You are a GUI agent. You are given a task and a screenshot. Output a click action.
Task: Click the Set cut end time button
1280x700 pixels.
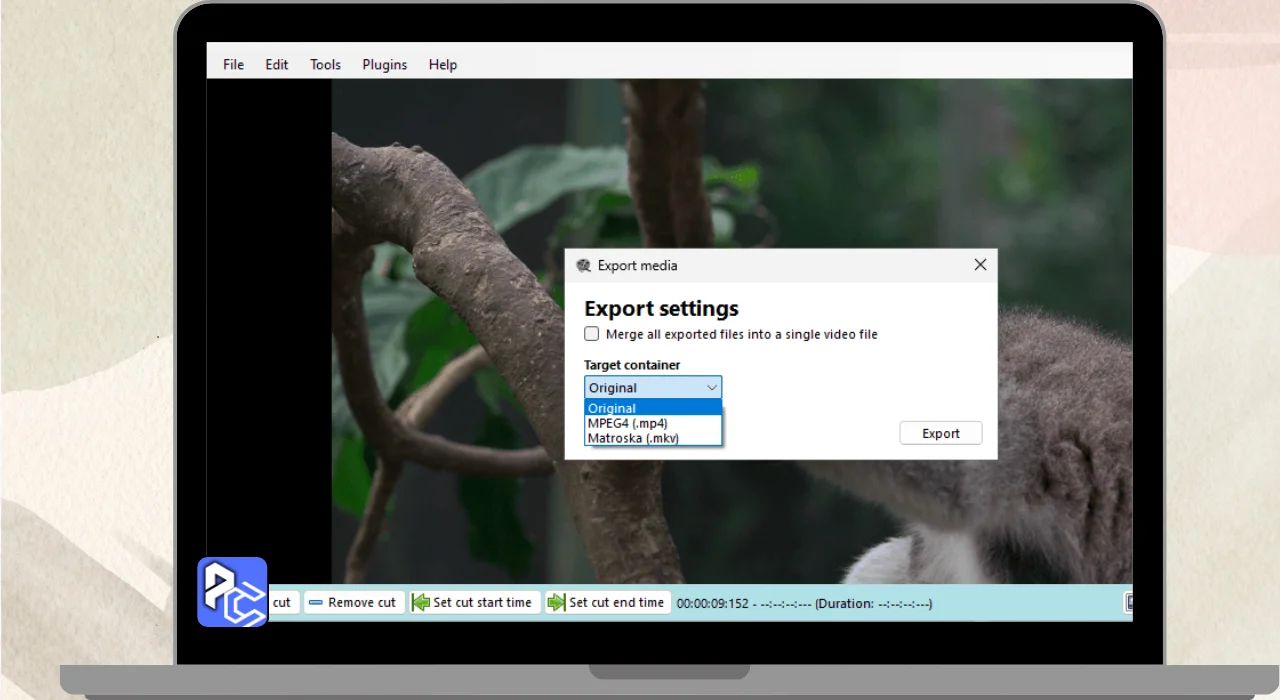click(607, 602)
